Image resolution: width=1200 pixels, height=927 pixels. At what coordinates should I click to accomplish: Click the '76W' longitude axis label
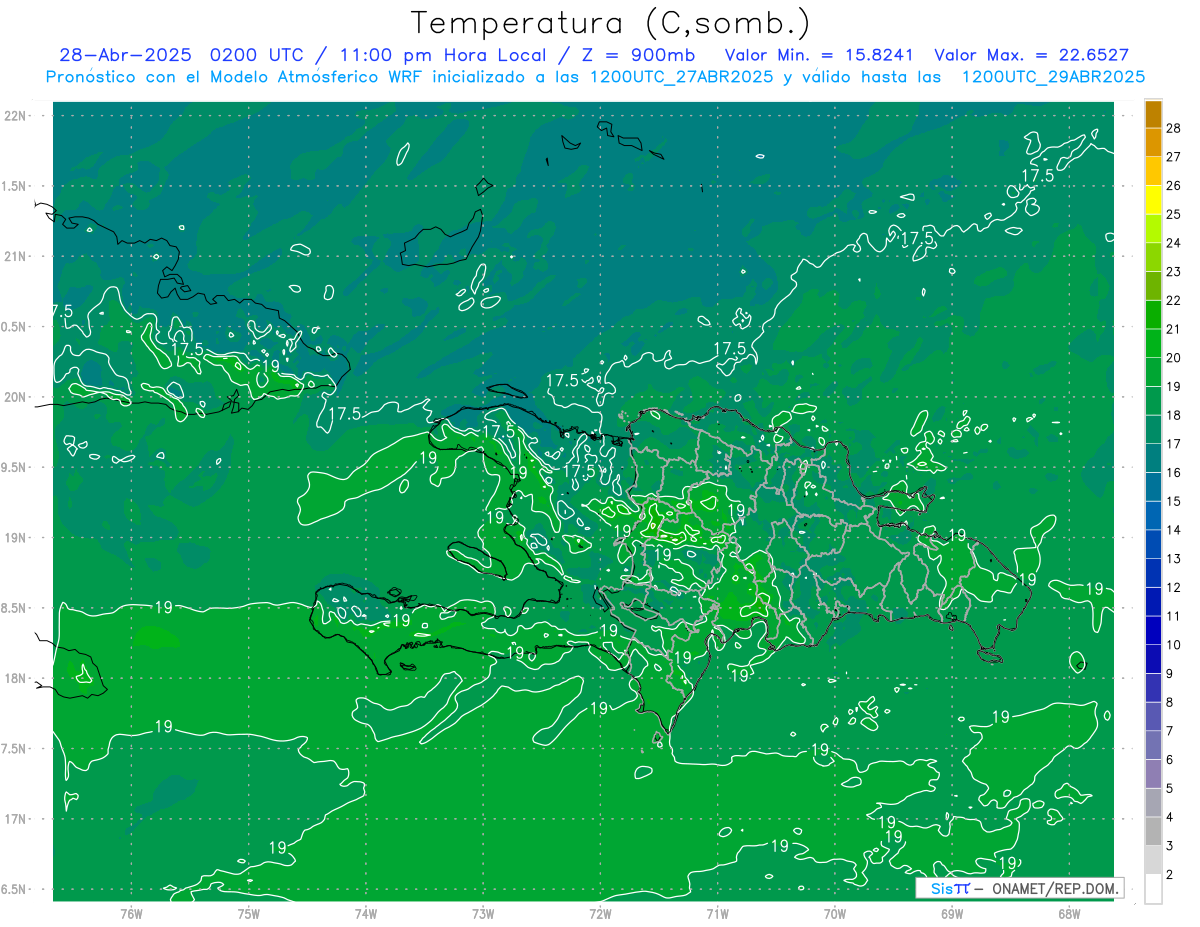[x=131, y=913]
